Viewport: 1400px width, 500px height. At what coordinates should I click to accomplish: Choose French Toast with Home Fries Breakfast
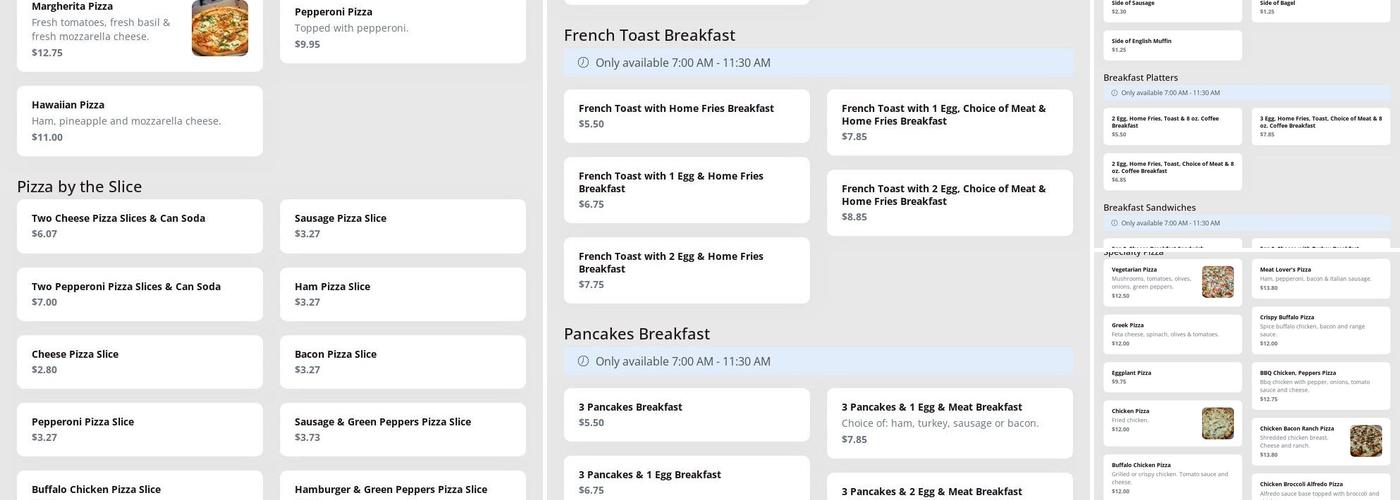point(686,116)
